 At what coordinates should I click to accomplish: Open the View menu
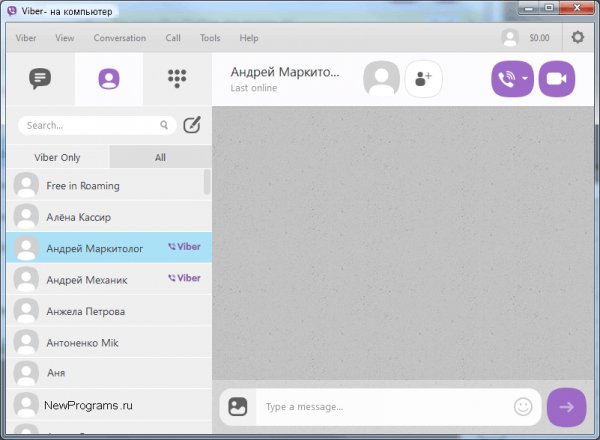(65, 38)
